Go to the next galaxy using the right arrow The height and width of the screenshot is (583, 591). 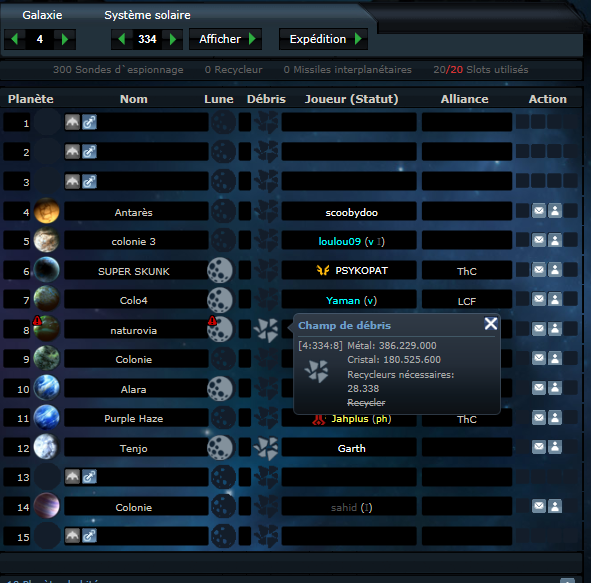click(65, 39)
